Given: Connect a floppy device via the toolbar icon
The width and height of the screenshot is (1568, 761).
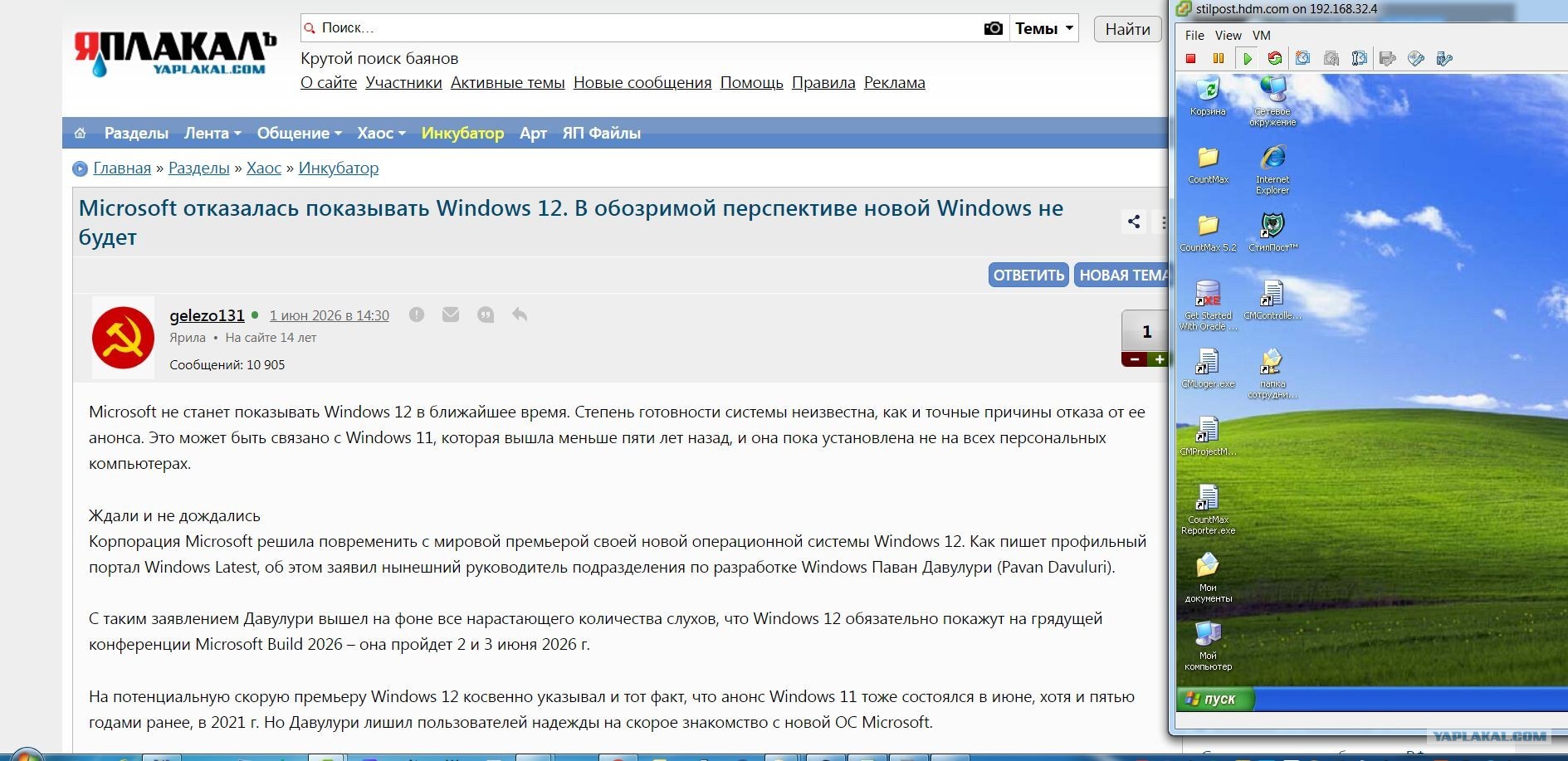Looking at the screenshot, I should (x=1388, y=58).
